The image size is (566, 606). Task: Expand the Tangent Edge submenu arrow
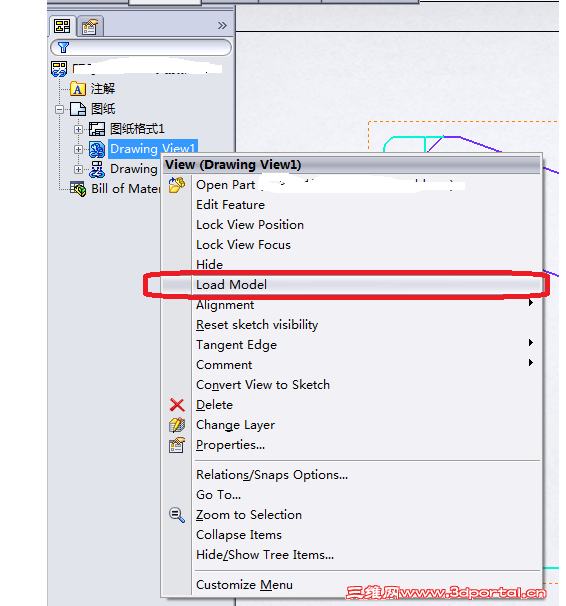click(531, 343)
